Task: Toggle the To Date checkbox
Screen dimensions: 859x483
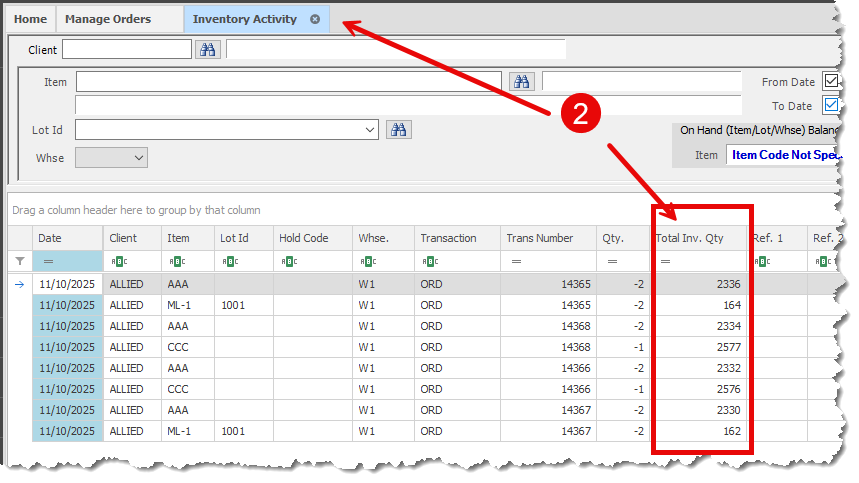Action: click(x=830, y=105)
